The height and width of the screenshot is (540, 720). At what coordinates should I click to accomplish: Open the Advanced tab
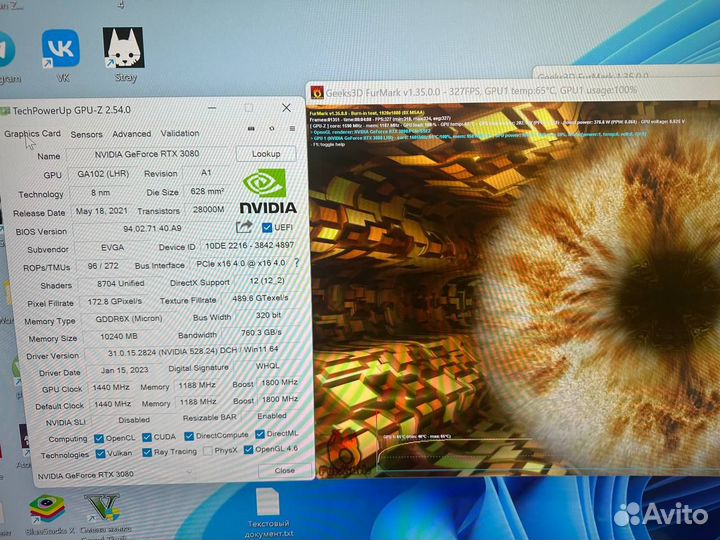pos(131,134)
